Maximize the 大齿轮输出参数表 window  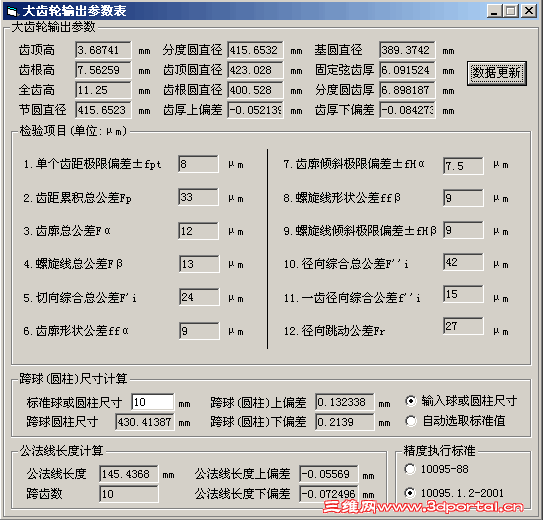coord(511,11)
